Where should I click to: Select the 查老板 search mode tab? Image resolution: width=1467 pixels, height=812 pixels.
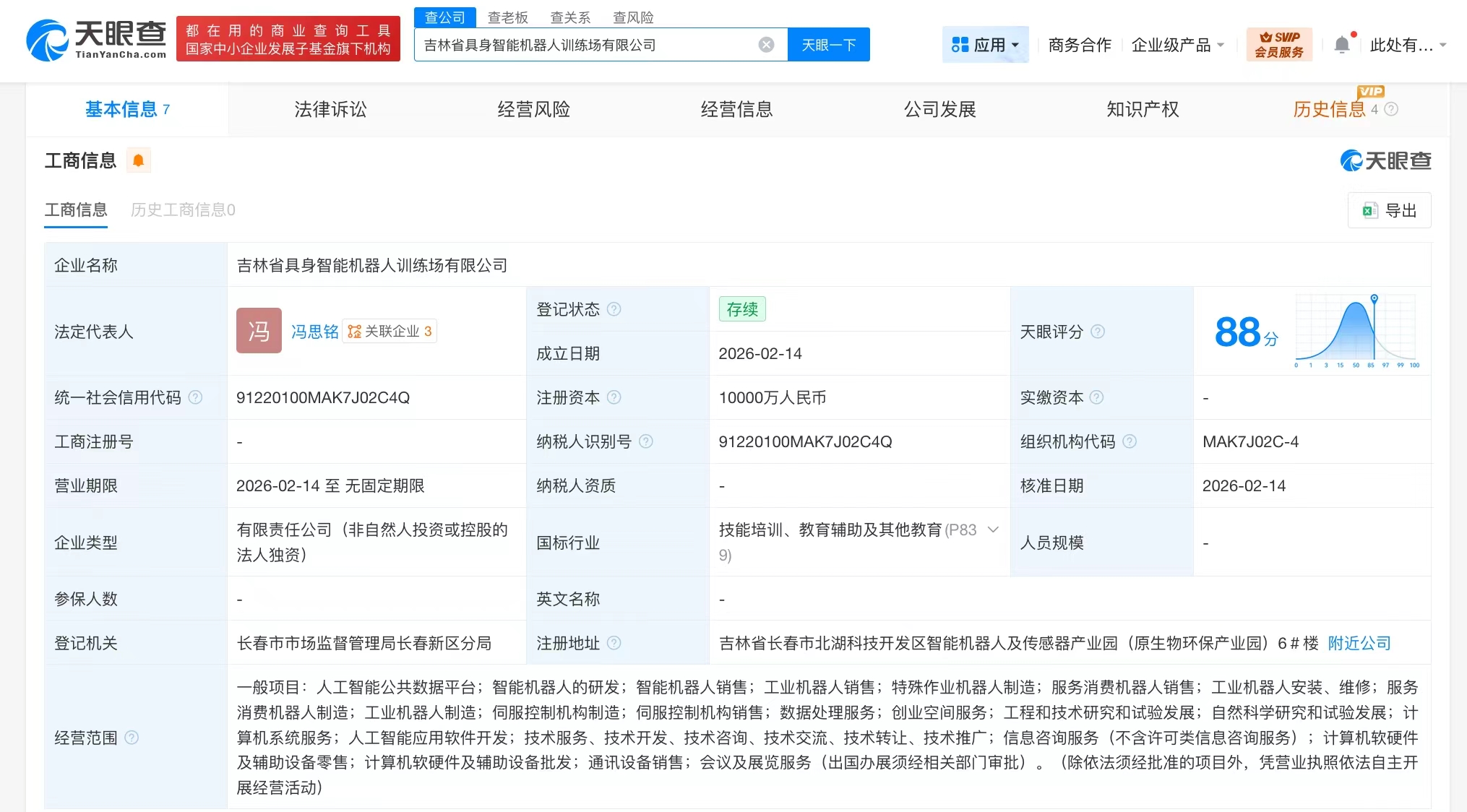click(x=507, y=17)
